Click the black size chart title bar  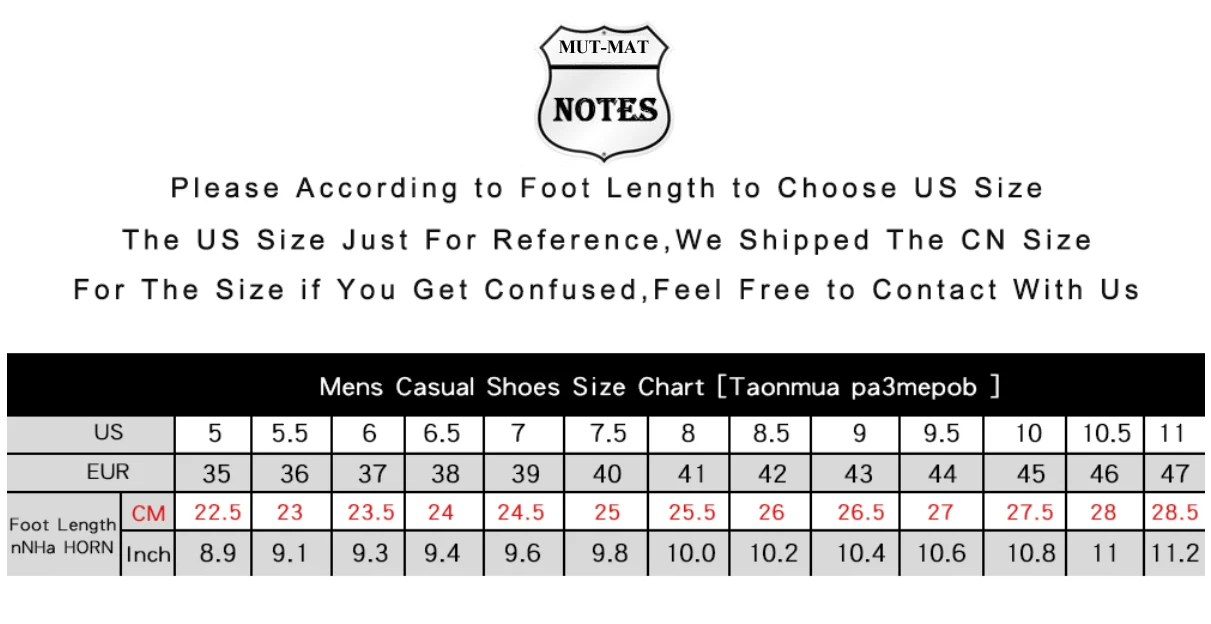tap(605, 385)
